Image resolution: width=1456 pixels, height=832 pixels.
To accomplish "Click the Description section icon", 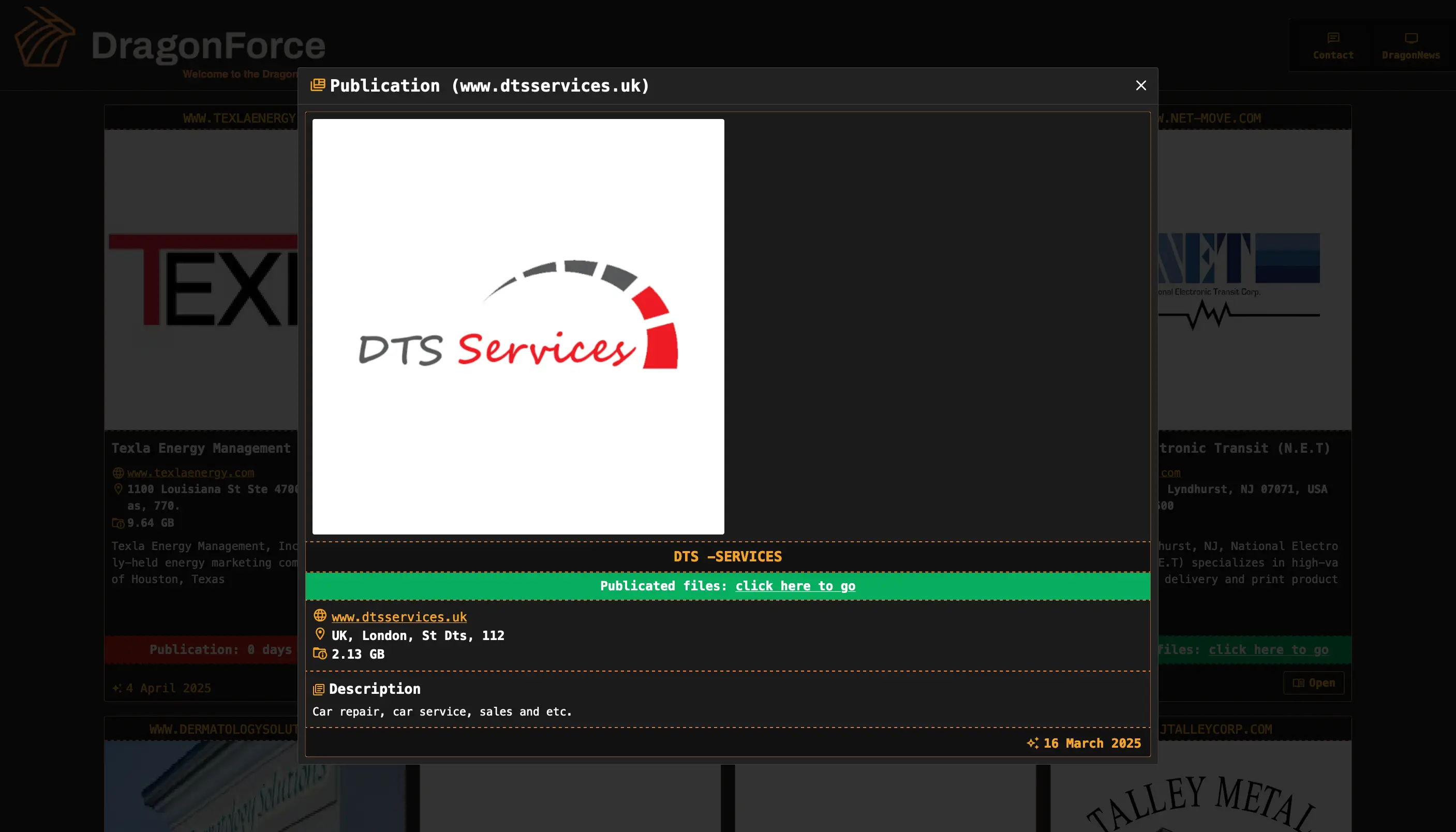I will point(319,689).
